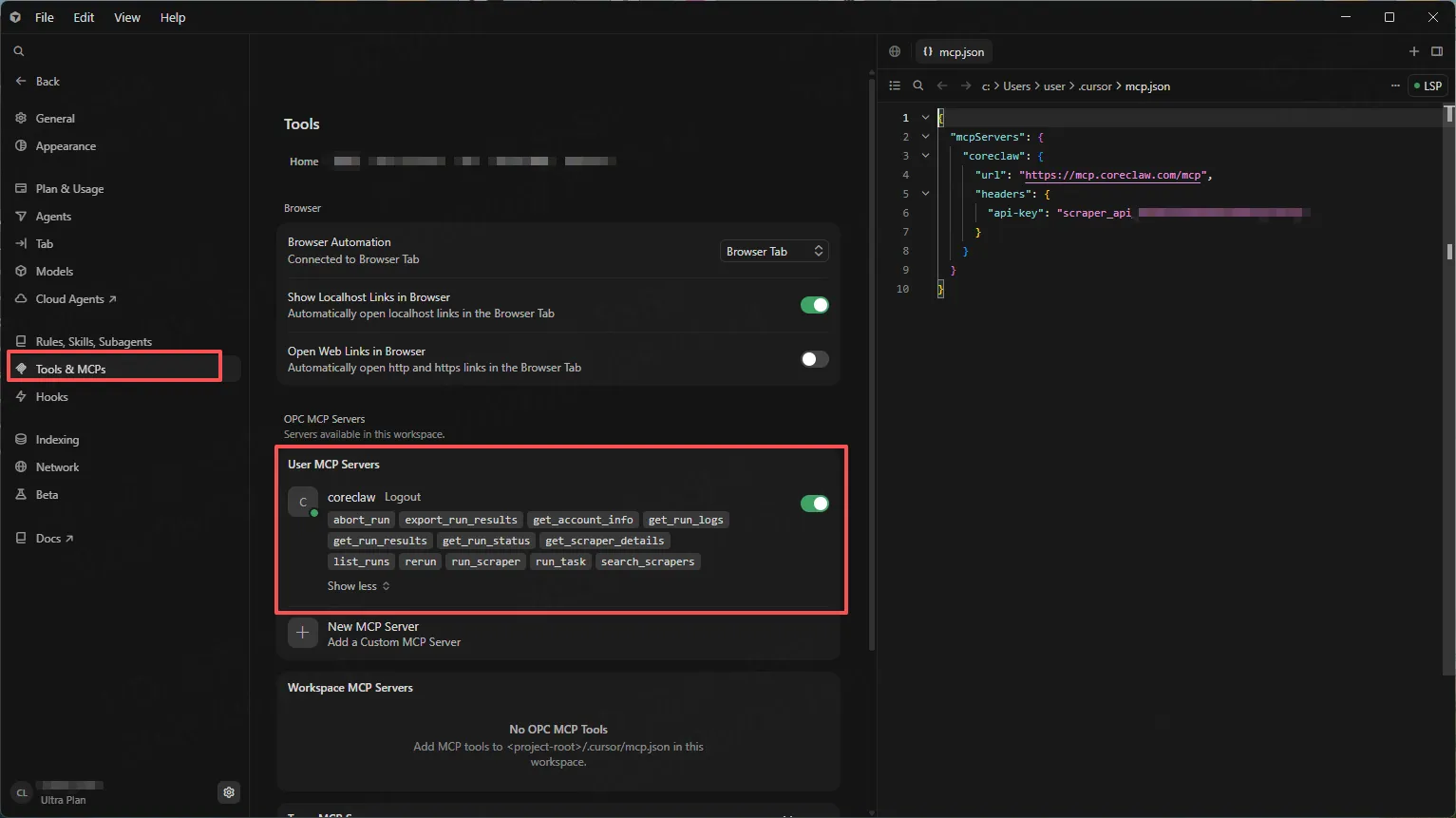1456x818 pixels.
Task: Click the LSP status indicator
Action: [x=1428, y=86]
